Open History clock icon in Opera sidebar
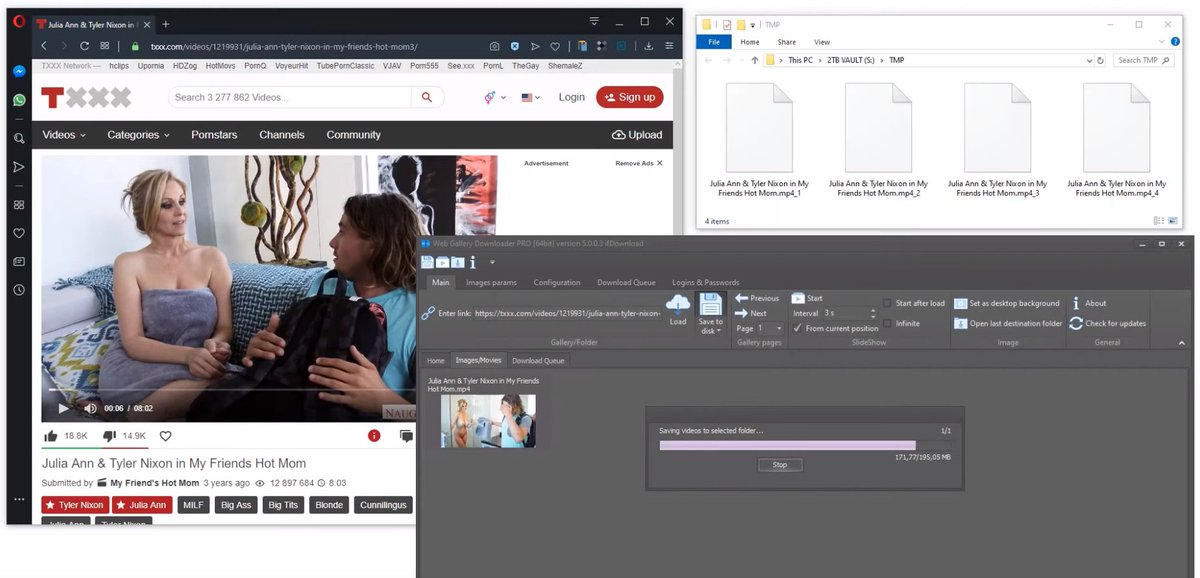 click(x=19, y=290)
